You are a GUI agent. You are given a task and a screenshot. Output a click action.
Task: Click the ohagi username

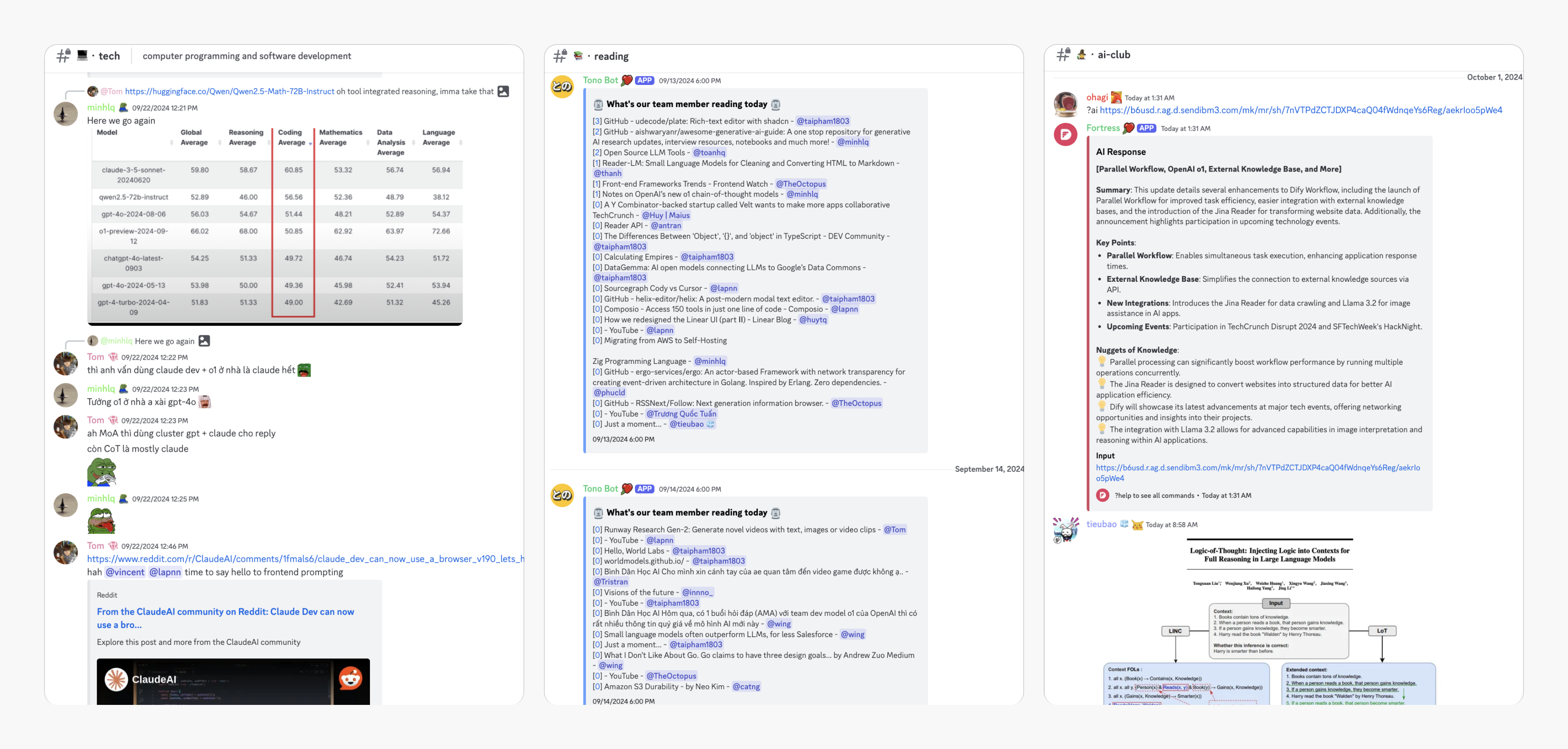coord(1097,98)
